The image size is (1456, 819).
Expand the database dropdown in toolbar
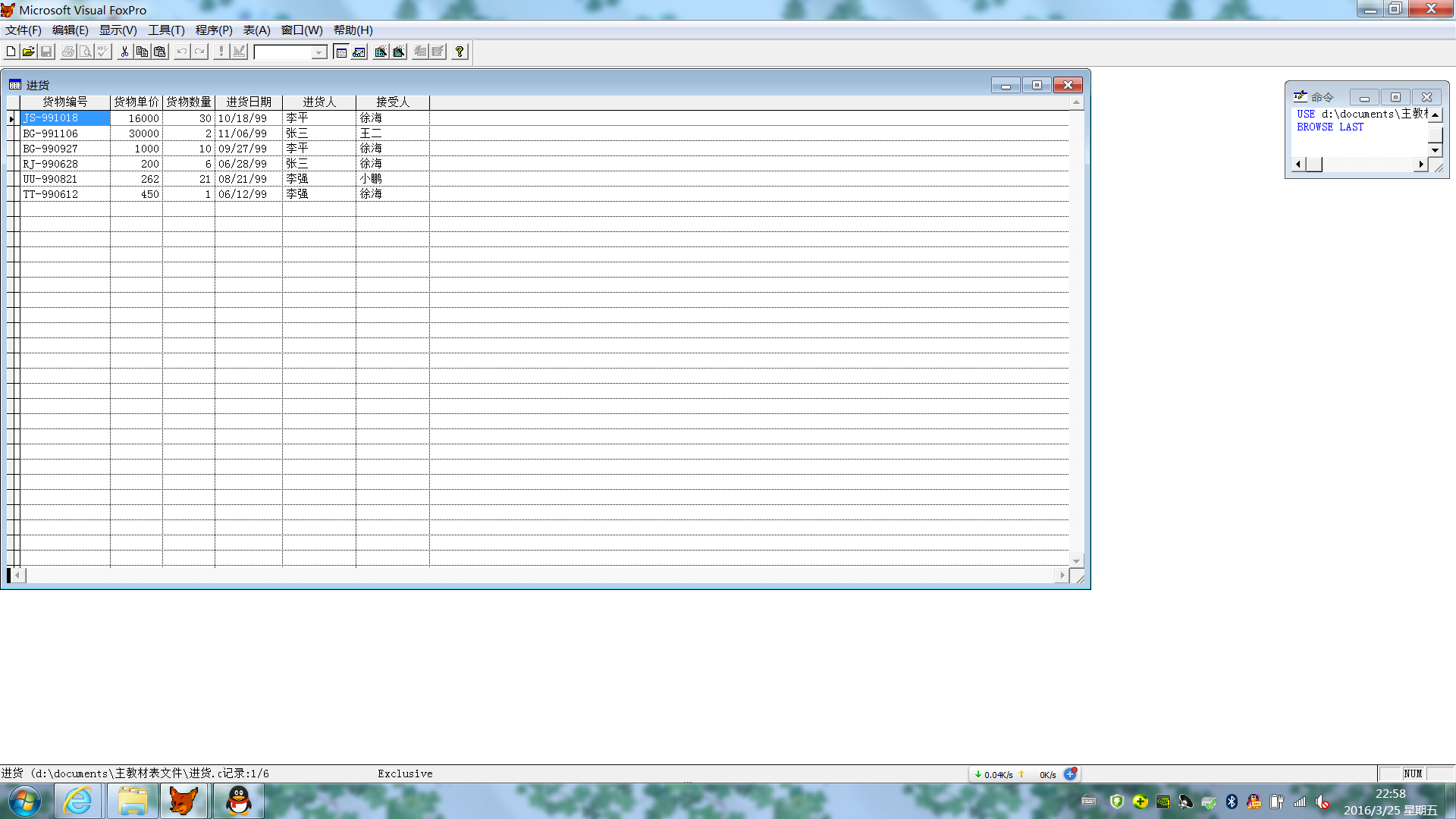pyautogui.click(x=319, y=52)
